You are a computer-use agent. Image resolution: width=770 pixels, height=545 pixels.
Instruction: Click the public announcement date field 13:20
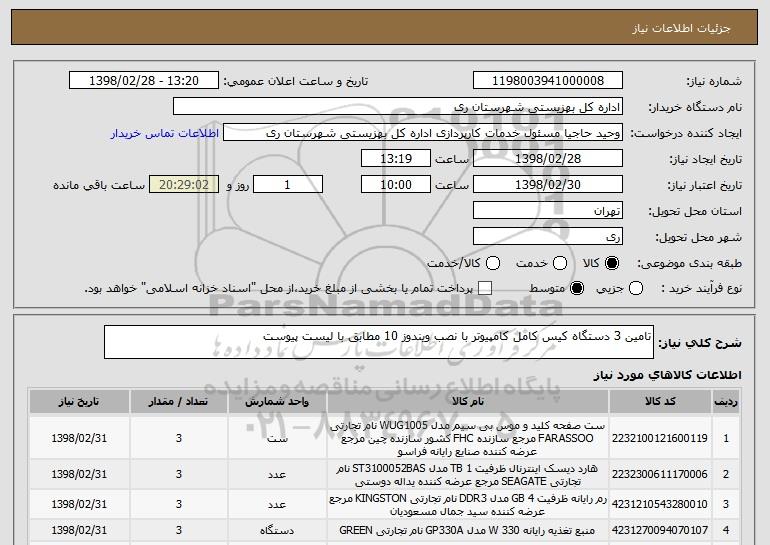(144, 81)
